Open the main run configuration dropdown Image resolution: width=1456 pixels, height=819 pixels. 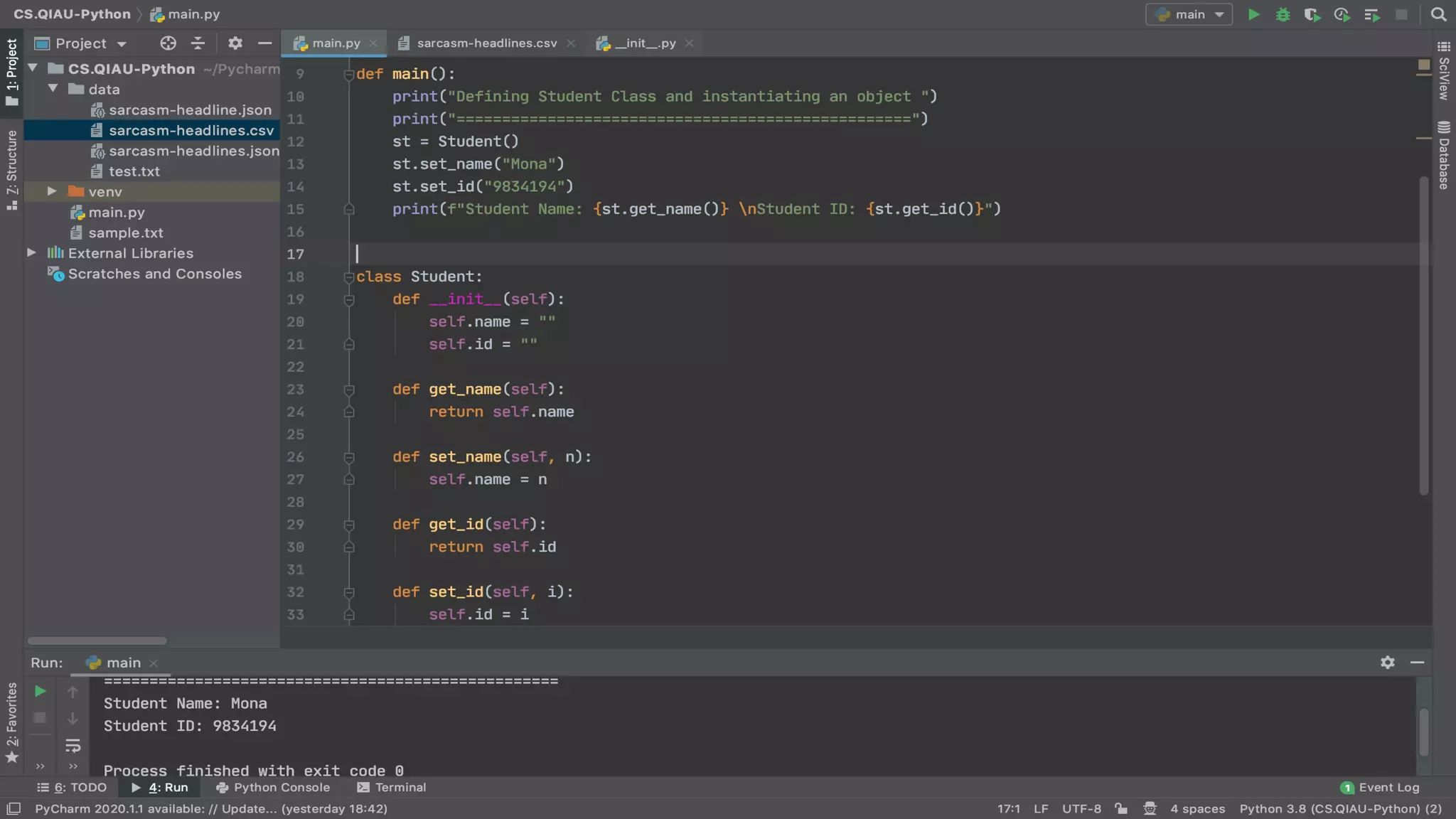coord(1189,14)
